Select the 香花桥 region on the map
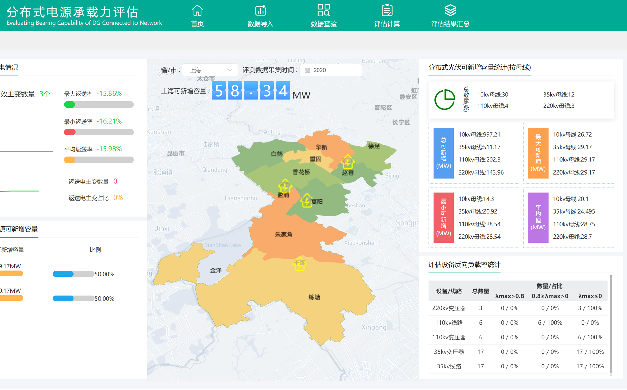 coord(301,172)
